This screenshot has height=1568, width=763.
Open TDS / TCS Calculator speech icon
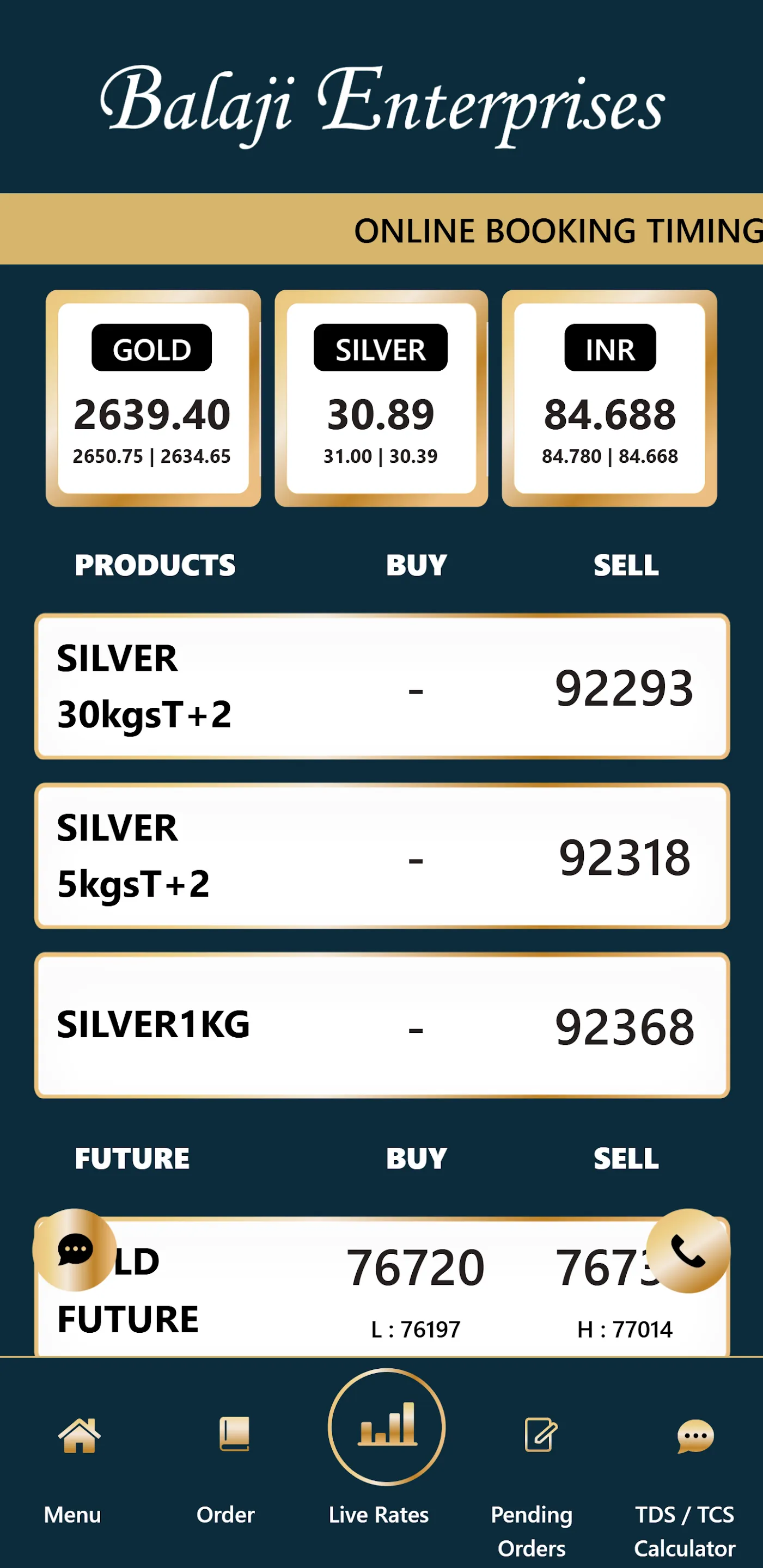click(x=695, y=1436)
